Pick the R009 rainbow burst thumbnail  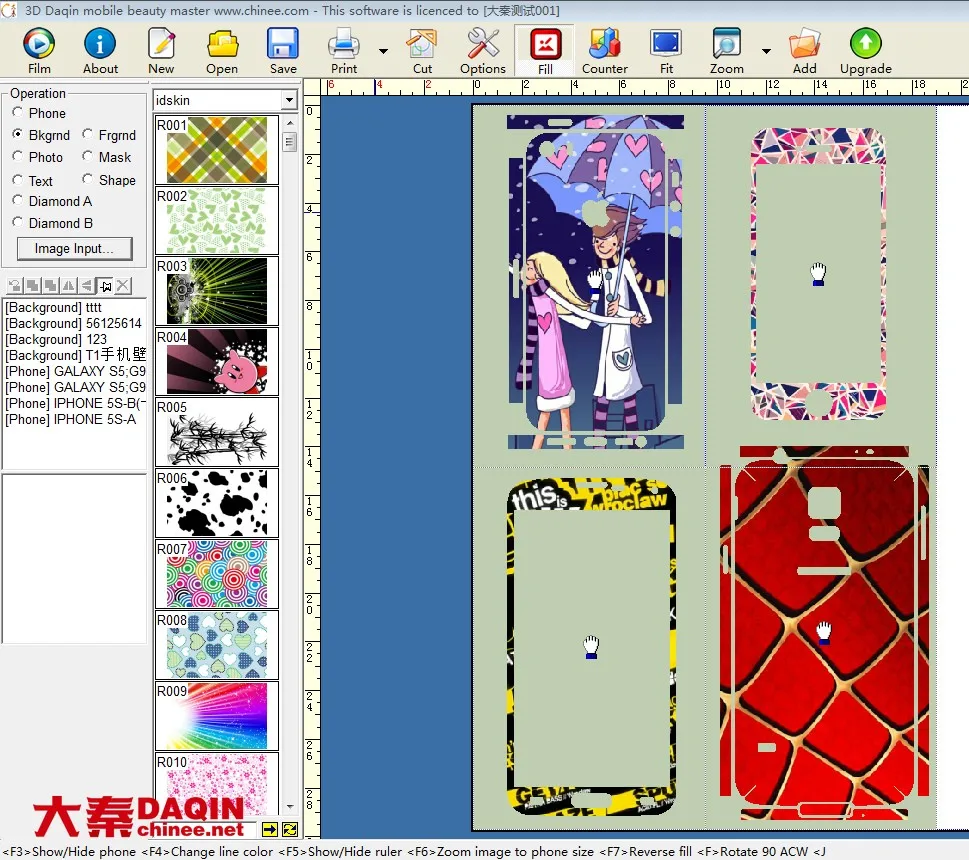[217, 715]
